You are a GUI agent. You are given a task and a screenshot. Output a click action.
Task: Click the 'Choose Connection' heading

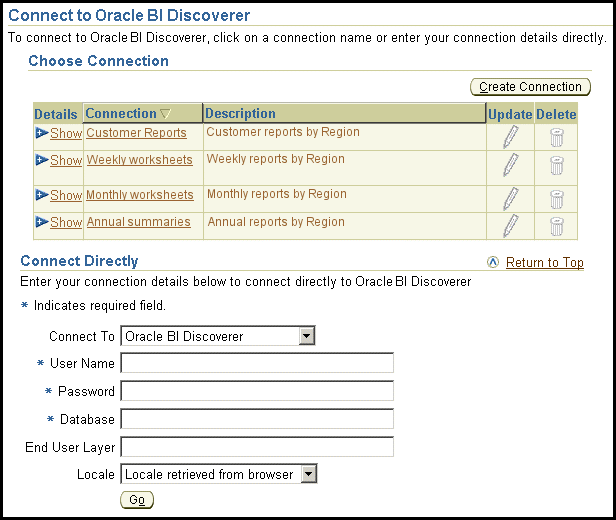[x=99, y=61]
